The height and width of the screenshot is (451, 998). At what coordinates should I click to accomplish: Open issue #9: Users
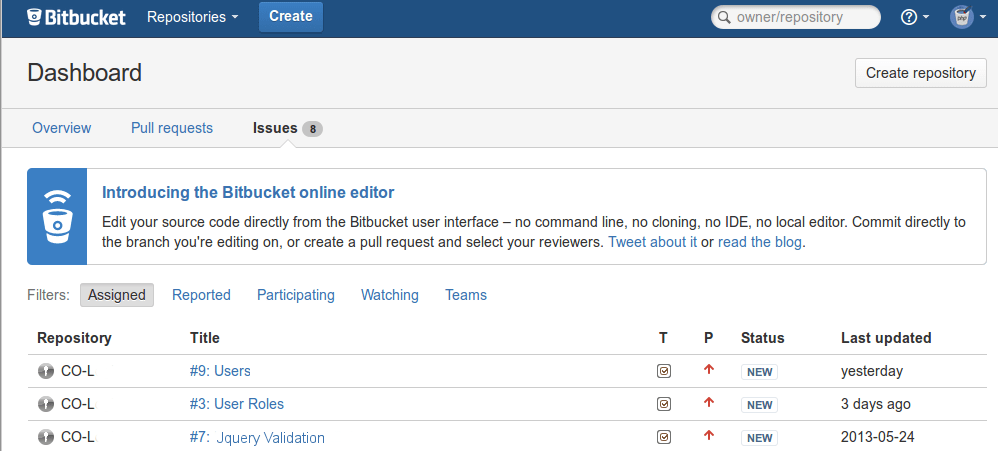[x=220, y=371]
